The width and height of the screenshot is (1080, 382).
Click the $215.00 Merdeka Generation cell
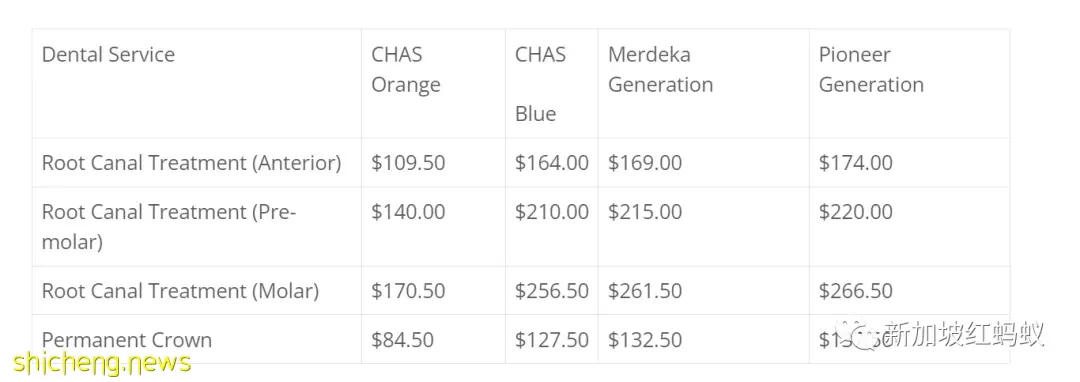[645, 211]
